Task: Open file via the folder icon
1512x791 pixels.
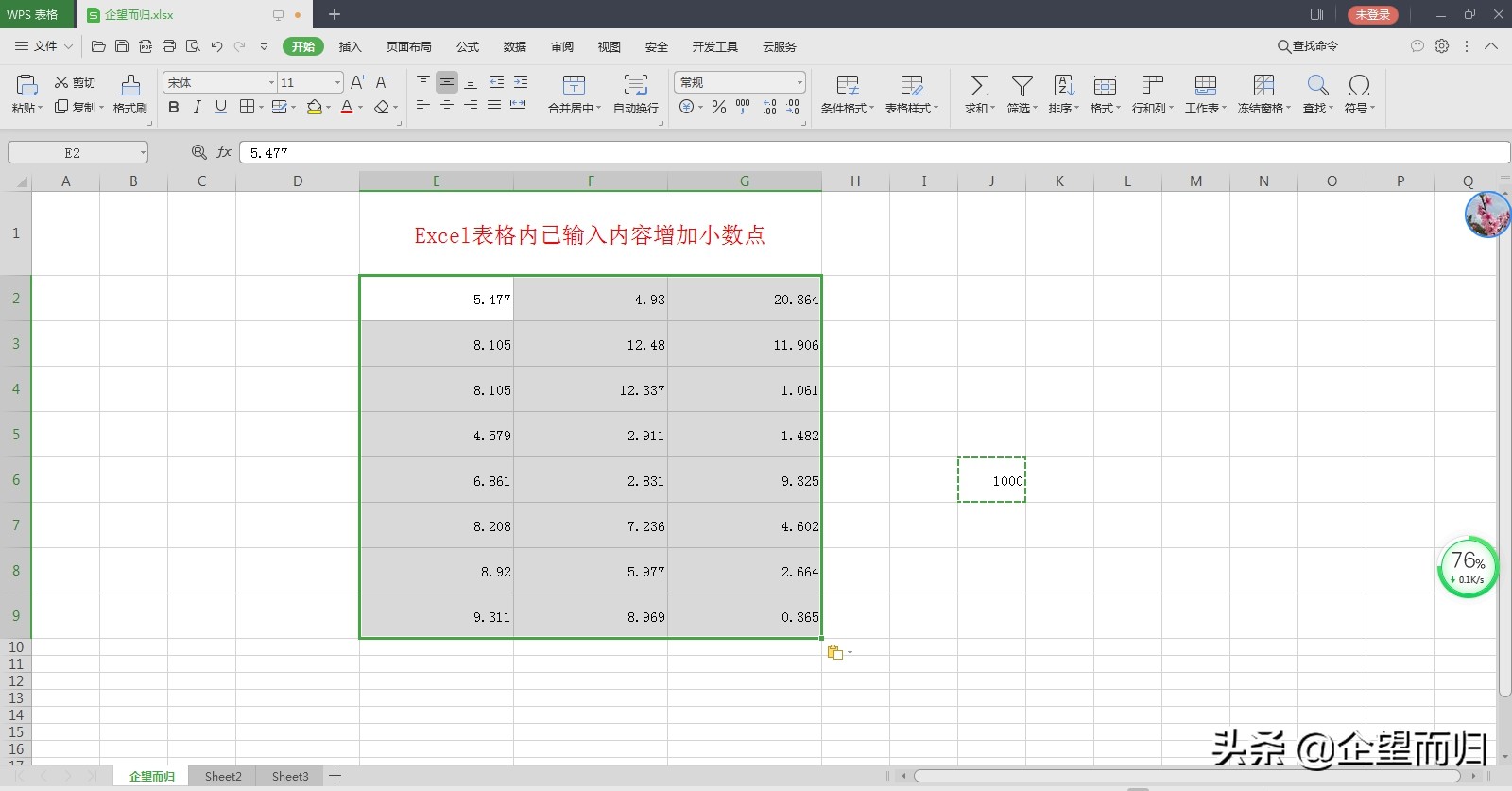Action: pyautogui.click(x=98, y=46)
